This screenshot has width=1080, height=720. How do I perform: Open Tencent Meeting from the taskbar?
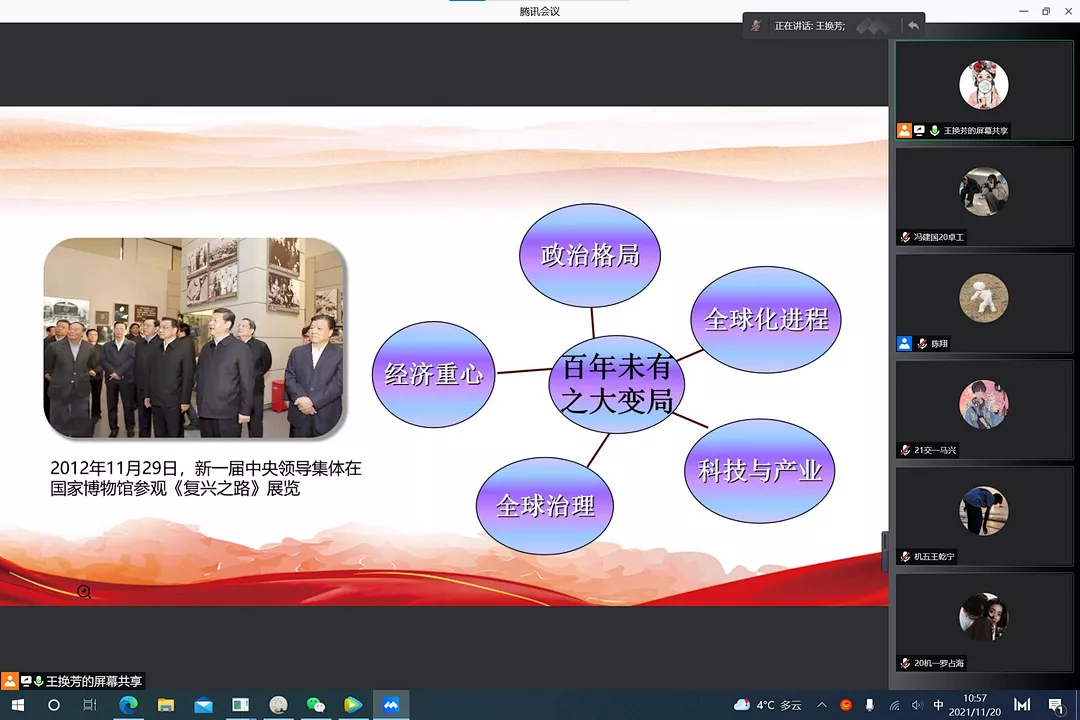[x=391, y=705]
